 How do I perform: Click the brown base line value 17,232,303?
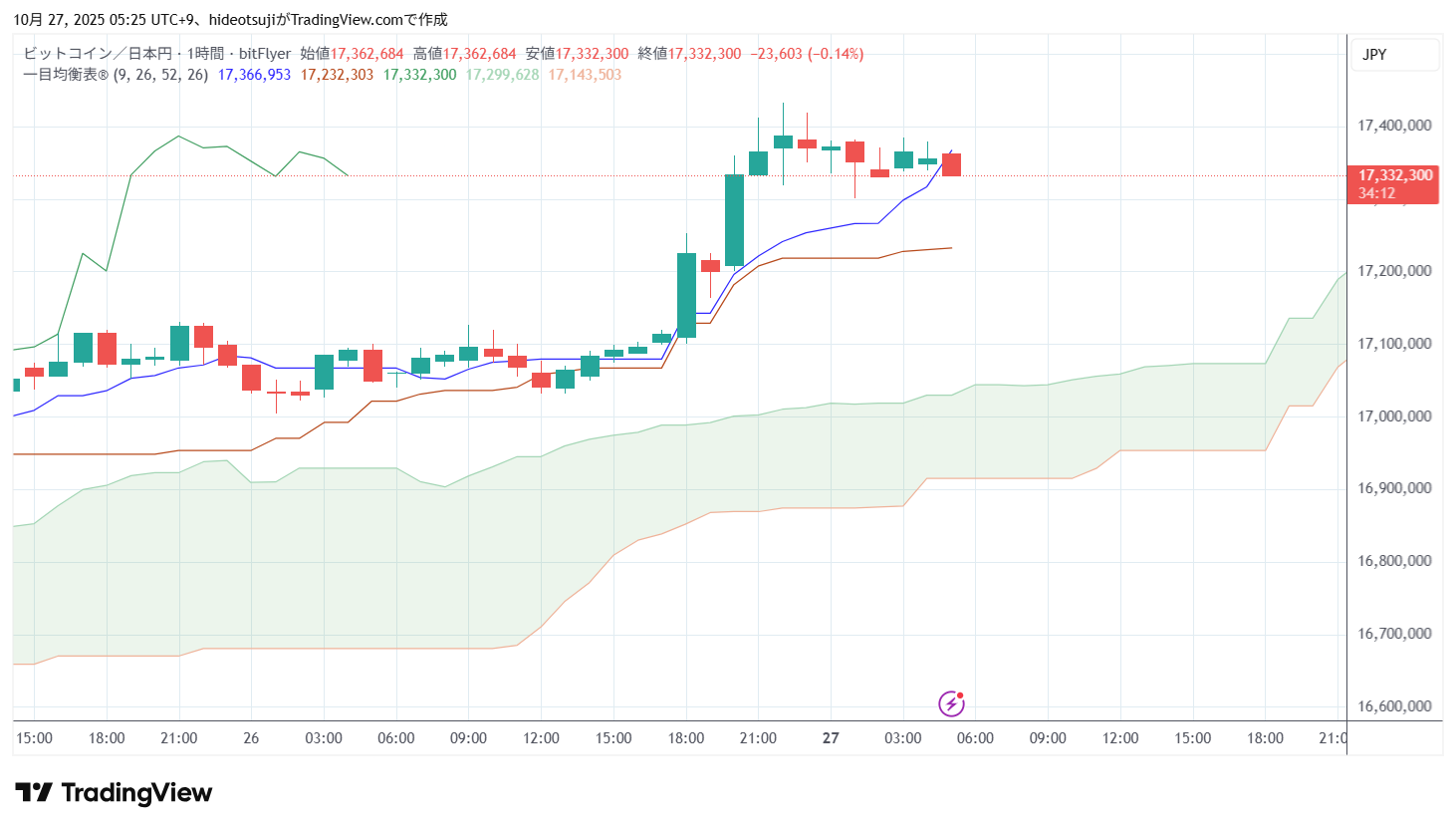(337, 75)
